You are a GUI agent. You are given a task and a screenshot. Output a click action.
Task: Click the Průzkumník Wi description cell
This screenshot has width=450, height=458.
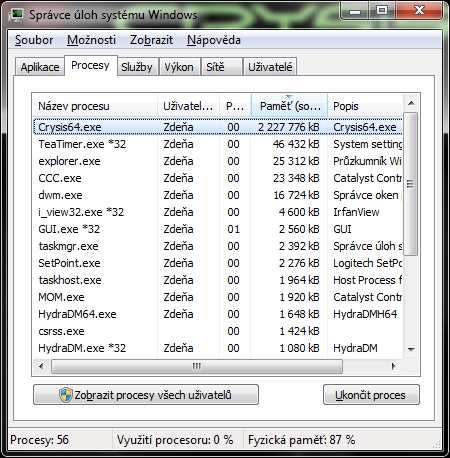click(x=368, y=161)
